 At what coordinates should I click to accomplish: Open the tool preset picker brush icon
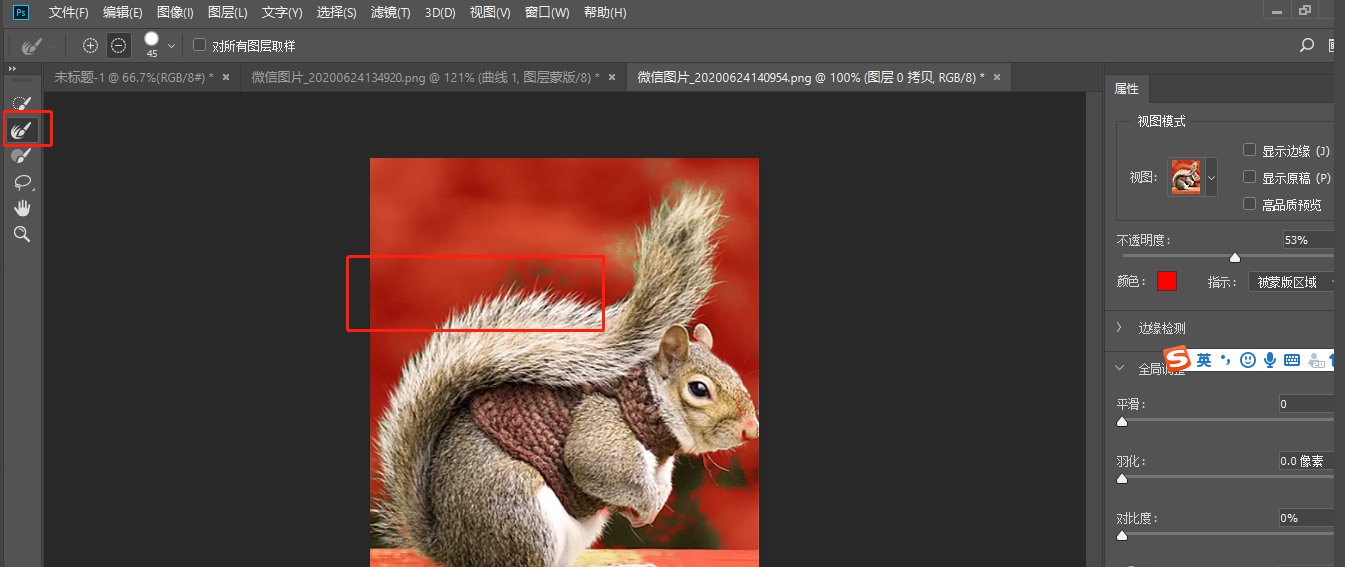click(32, 45)
